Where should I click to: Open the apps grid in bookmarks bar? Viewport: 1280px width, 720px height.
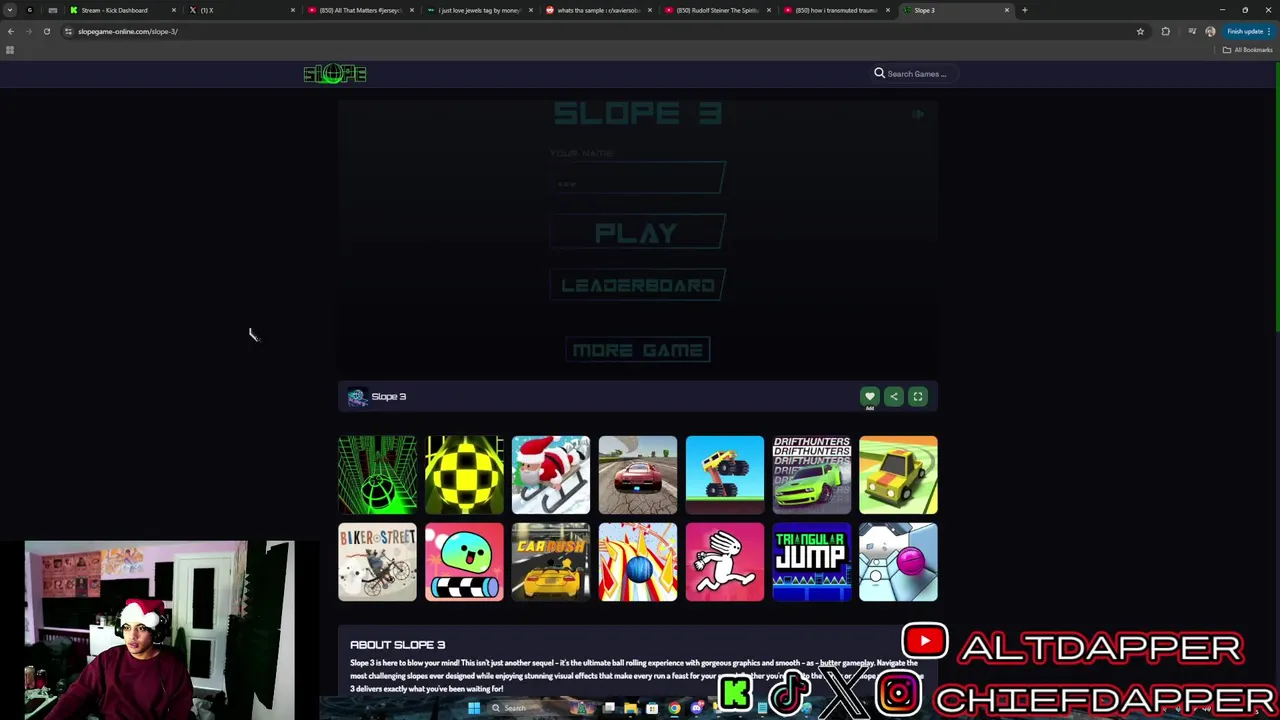[10, 50]
